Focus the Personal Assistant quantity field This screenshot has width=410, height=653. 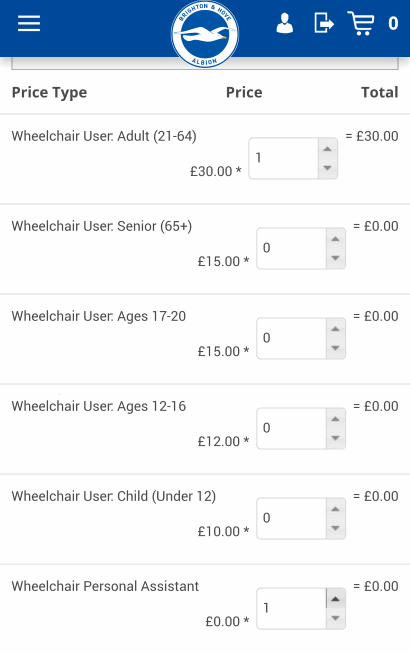tap(291, 608)
